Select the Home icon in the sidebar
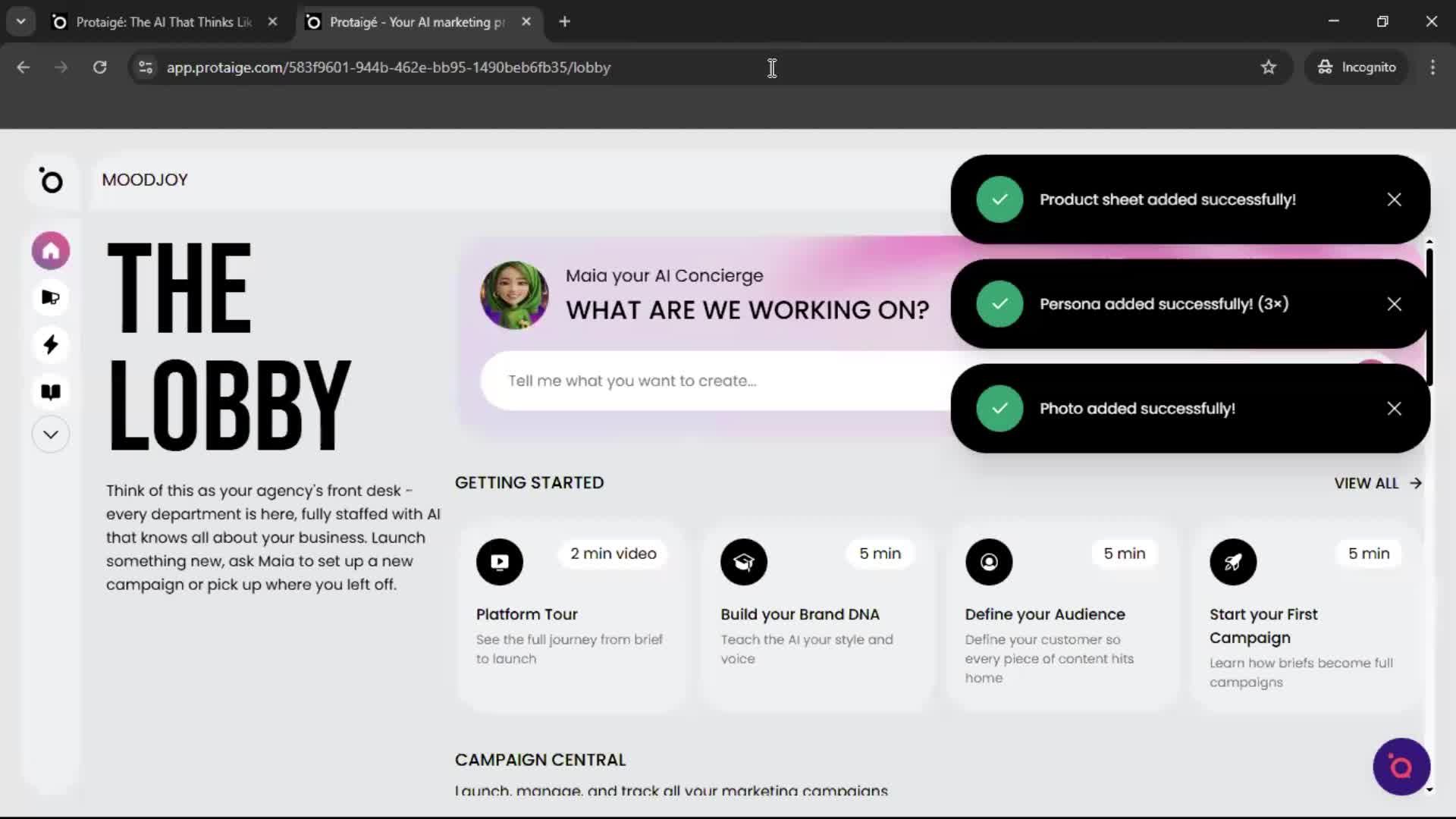Viewport: 1456px width, 819px height. (x=50, y=250)
